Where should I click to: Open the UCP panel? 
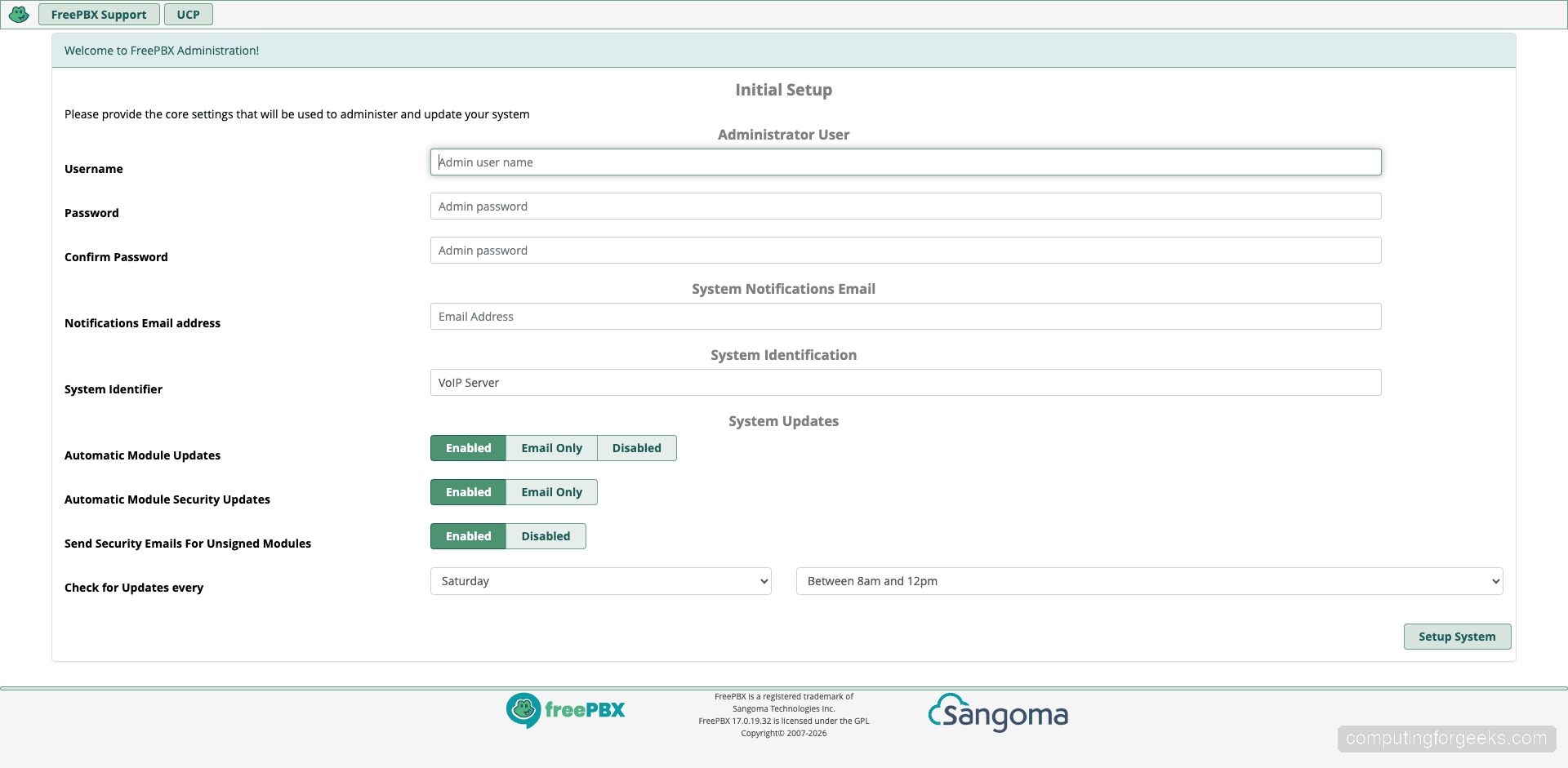tap(188, 14)
